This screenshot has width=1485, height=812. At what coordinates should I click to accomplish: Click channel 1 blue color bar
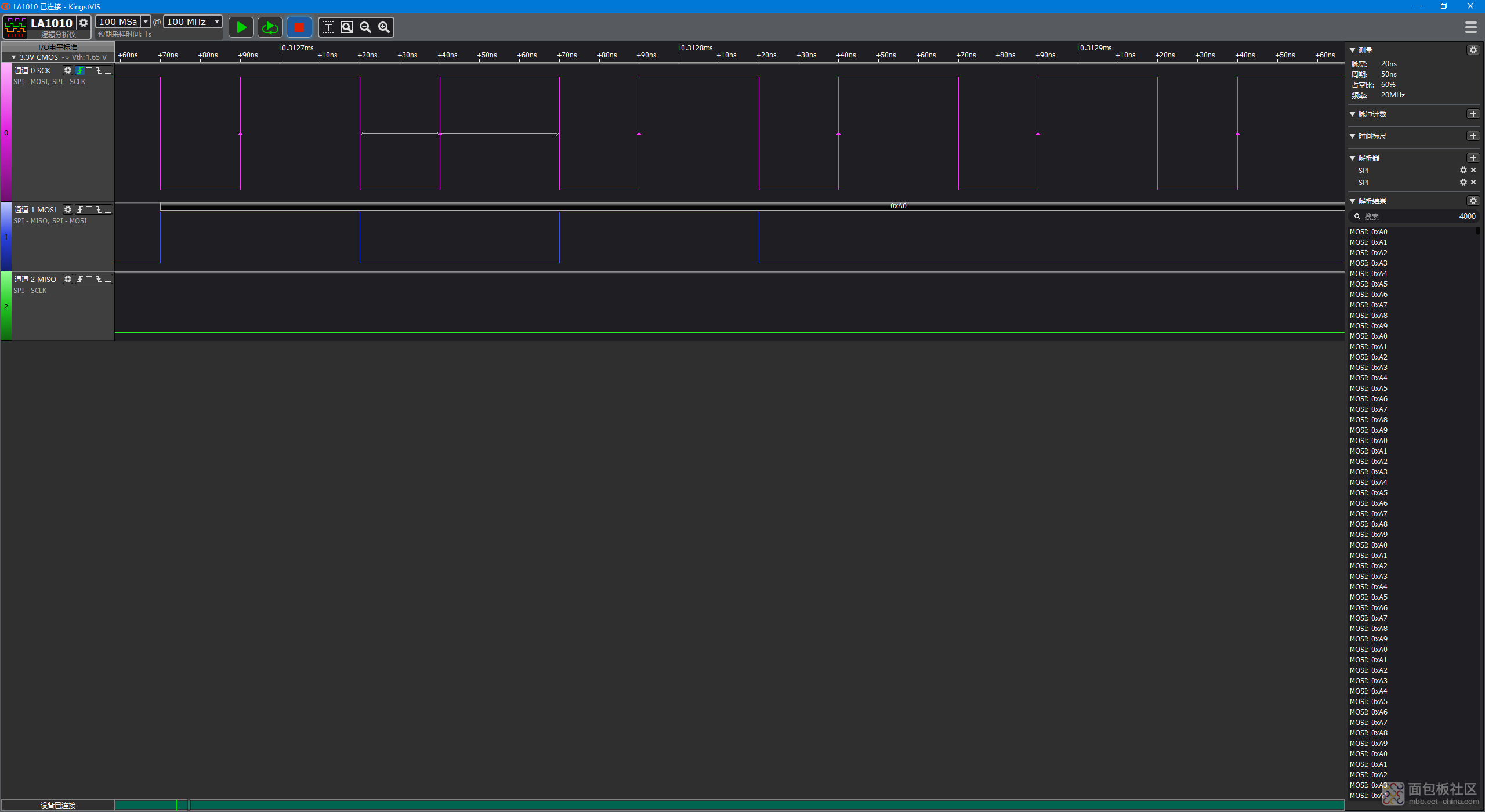point(6,237)
